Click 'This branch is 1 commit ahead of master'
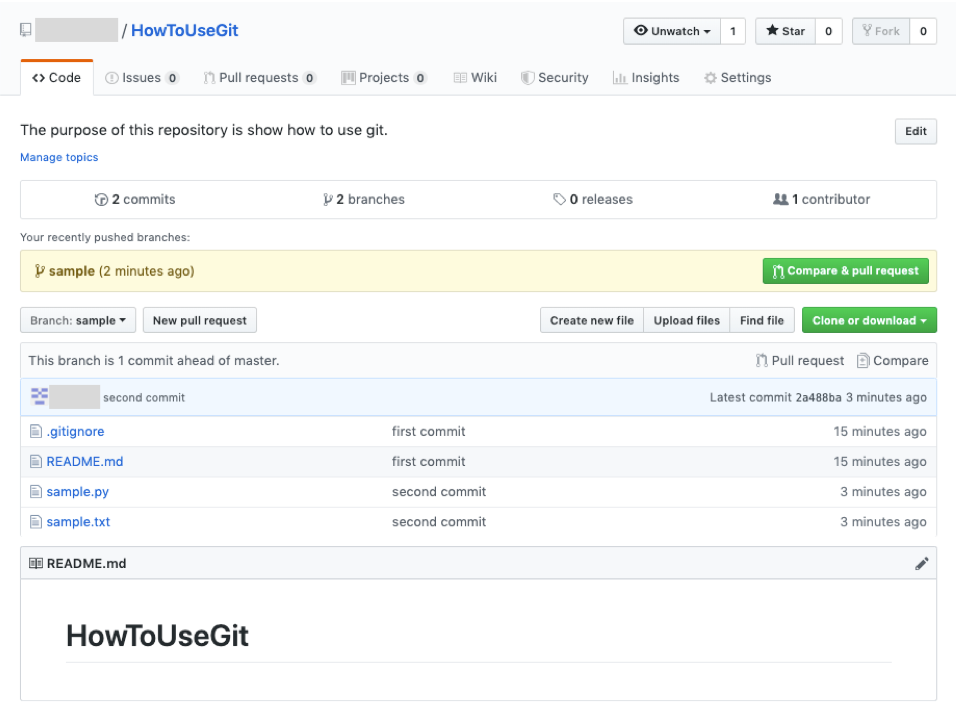Screen dimensions: 956x718 pyautogui.click(x=154, y=361)
